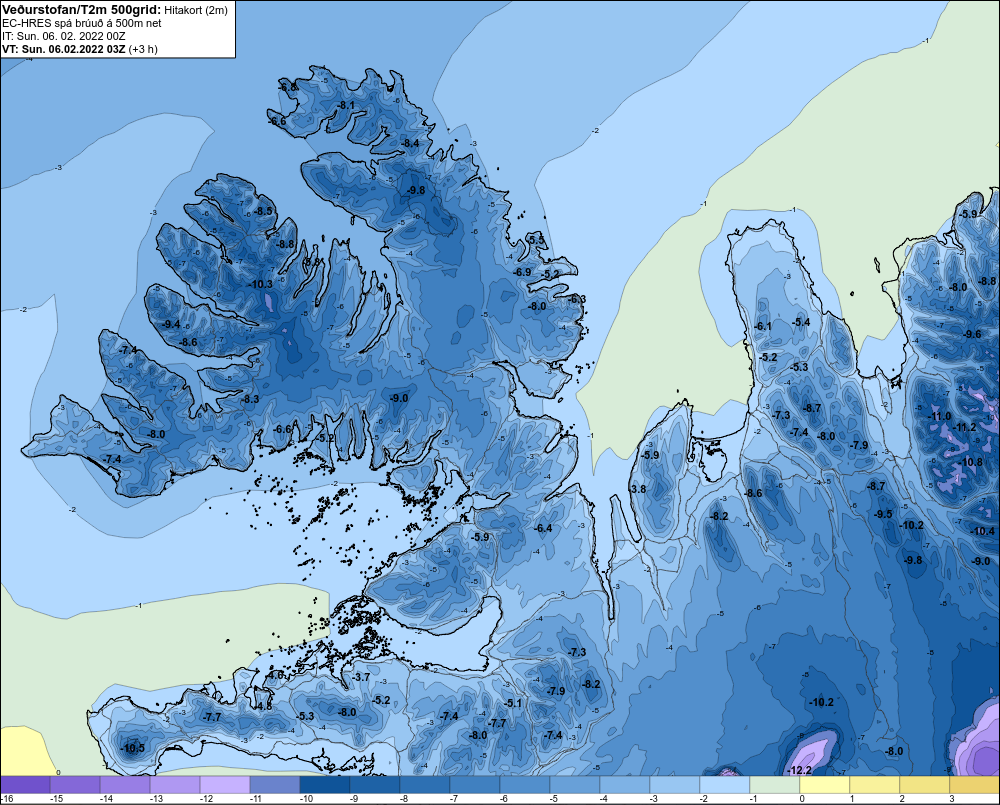1000x805 pixels.
Task: Click green legend swatch between -1 and 0
Action: point(775,785)
